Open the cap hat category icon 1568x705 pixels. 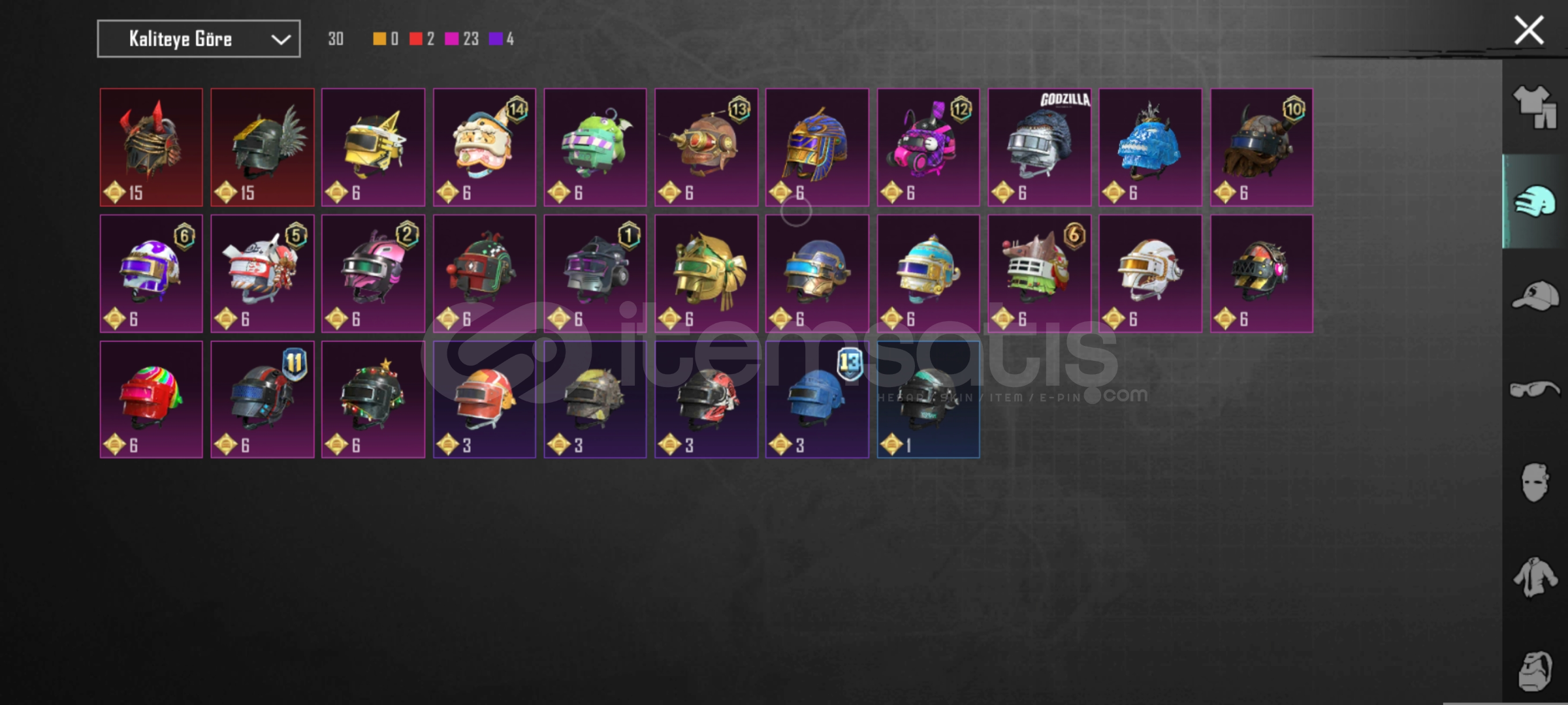(1535, 296)
